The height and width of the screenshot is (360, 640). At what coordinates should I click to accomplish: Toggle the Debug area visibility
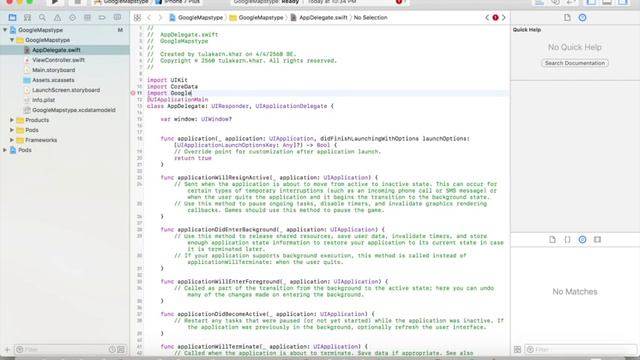point(607,2)
